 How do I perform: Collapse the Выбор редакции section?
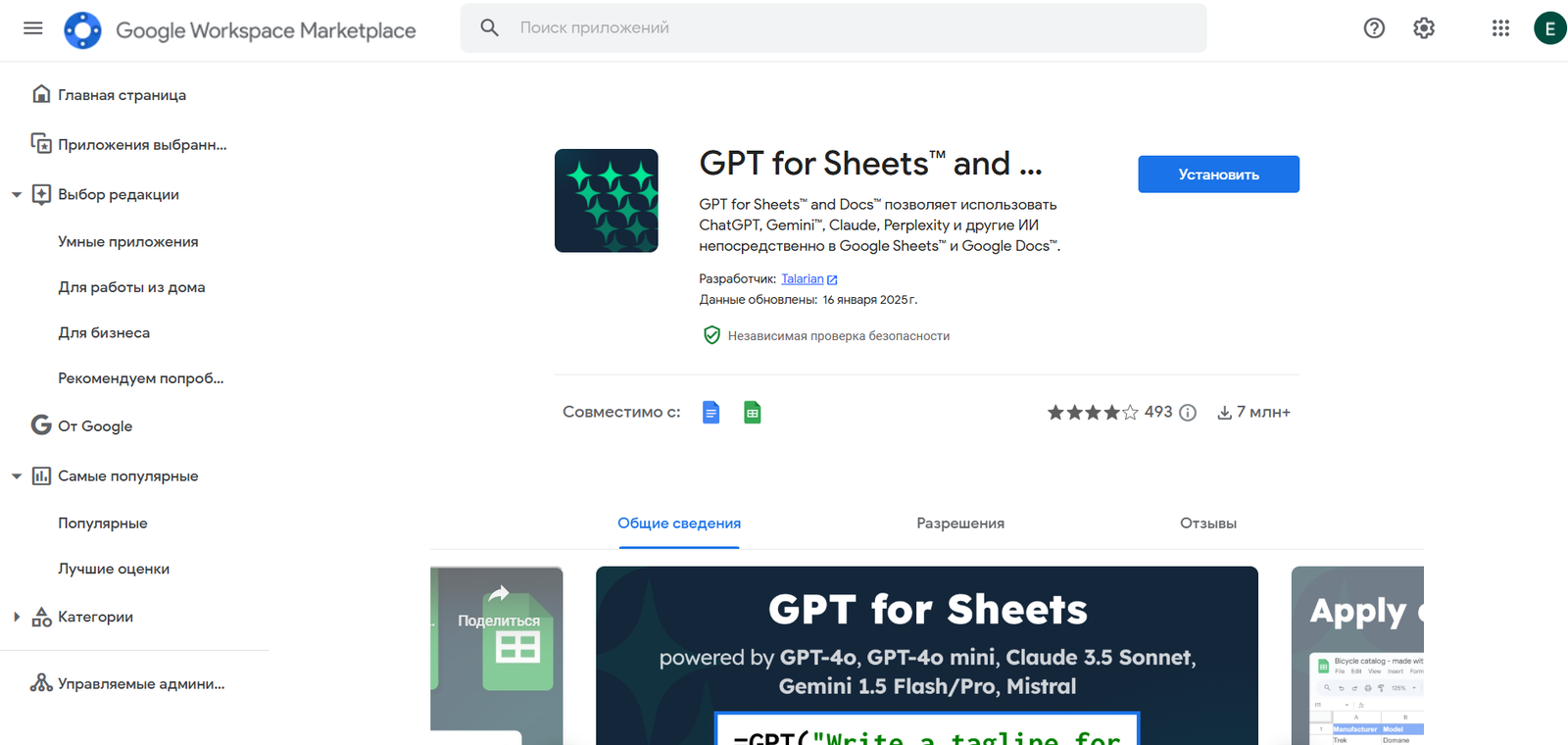[x=17, y=195]
